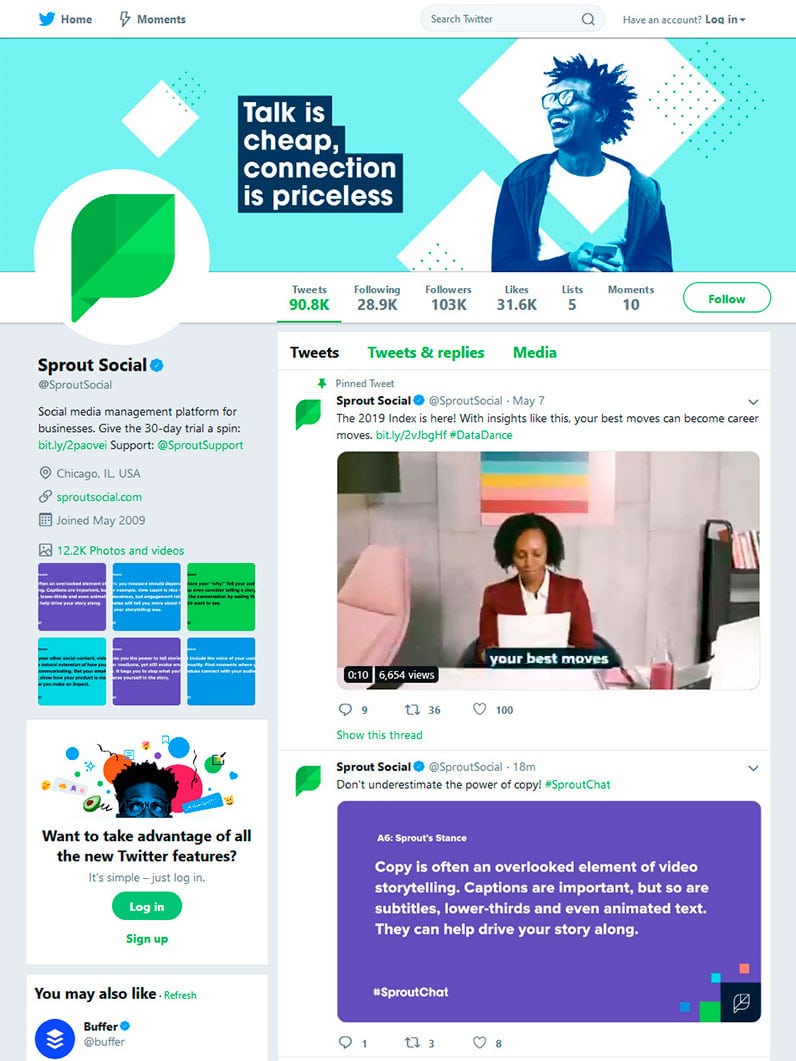This screenshot has width=796, height=1061.
Task: Switch to the Tweets & replies tab
Action: pos(426,353)
